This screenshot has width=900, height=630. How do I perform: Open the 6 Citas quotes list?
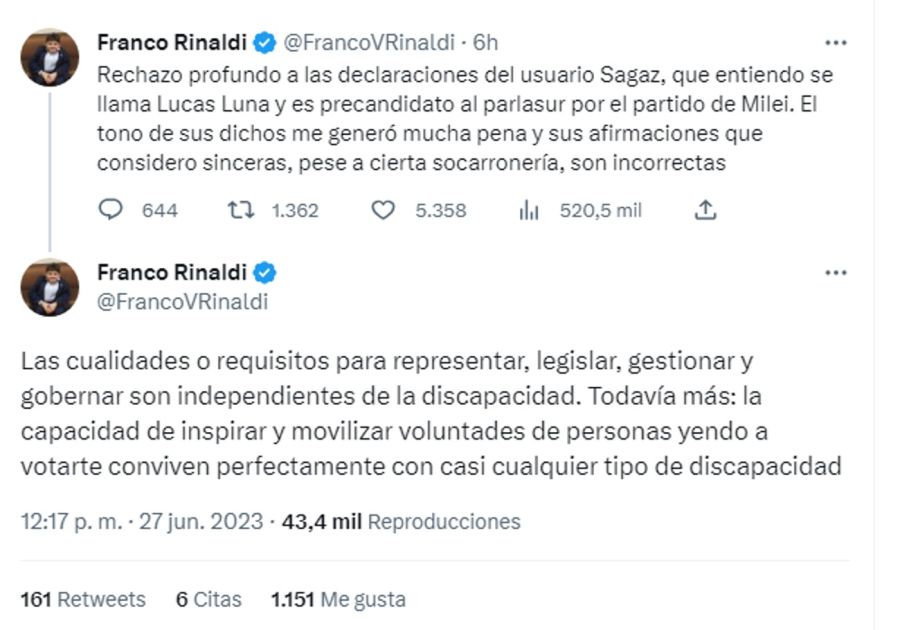pyautogui.click(x=209, y=599)
